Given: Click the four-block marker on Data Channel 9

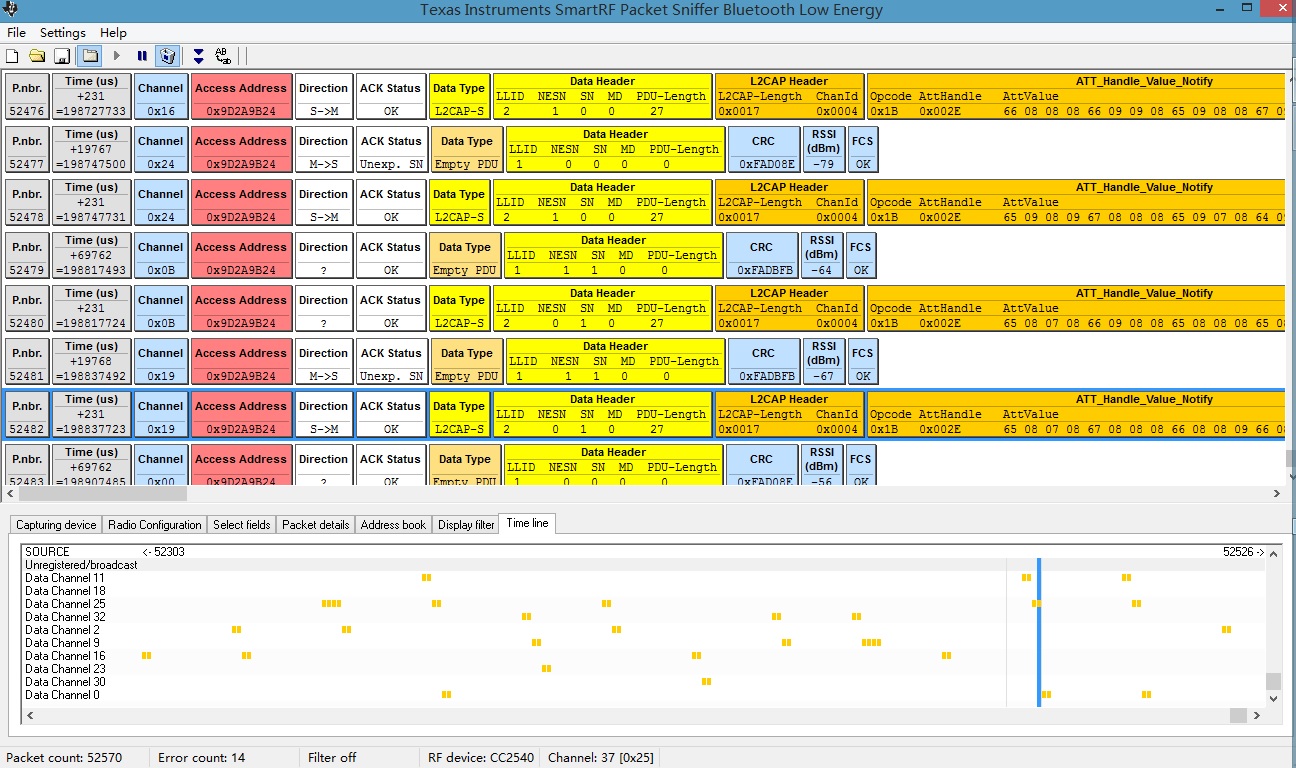Looking at the screenshot, I should coord(871,643).
